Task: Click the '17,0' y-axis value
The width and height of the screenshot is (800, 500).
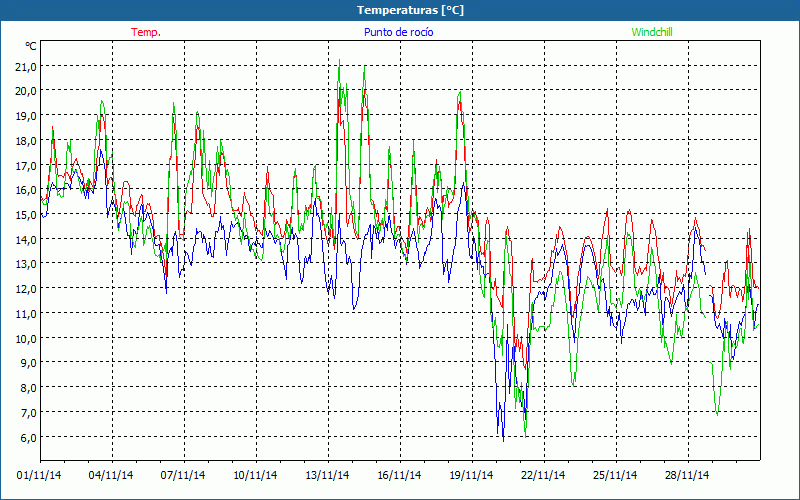Action: 27,165
